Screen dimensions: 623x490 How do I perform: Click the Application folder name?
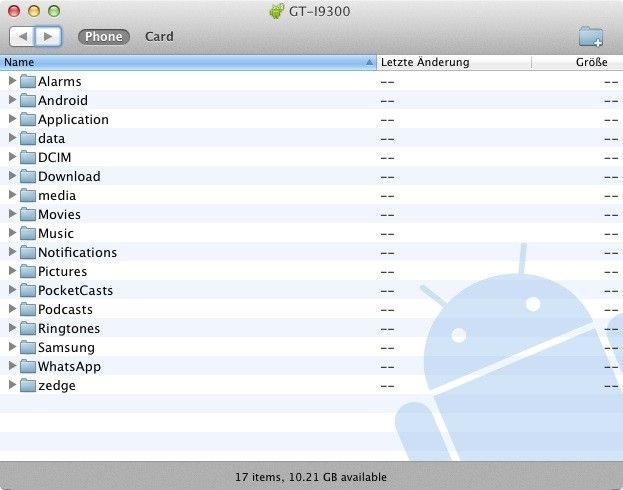(73, 120)
